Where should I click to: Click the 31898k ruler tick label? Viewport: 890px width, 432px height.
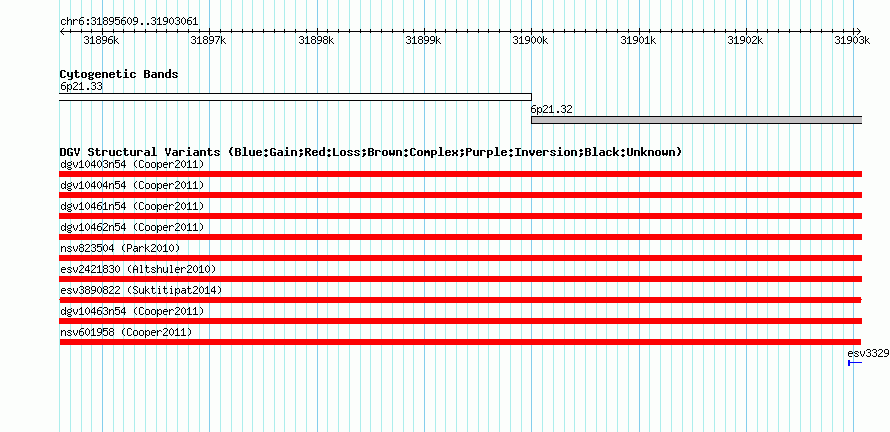(x=316, y=40)
